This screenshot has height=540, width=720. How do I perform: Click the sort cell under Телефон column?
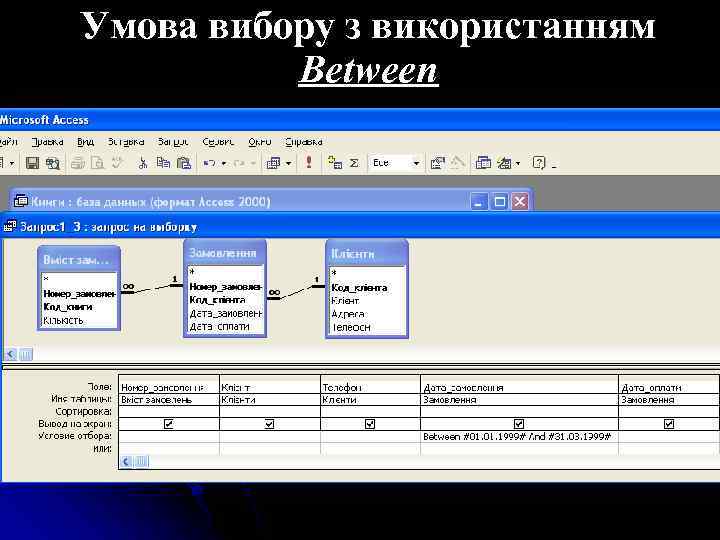(370, 411)
